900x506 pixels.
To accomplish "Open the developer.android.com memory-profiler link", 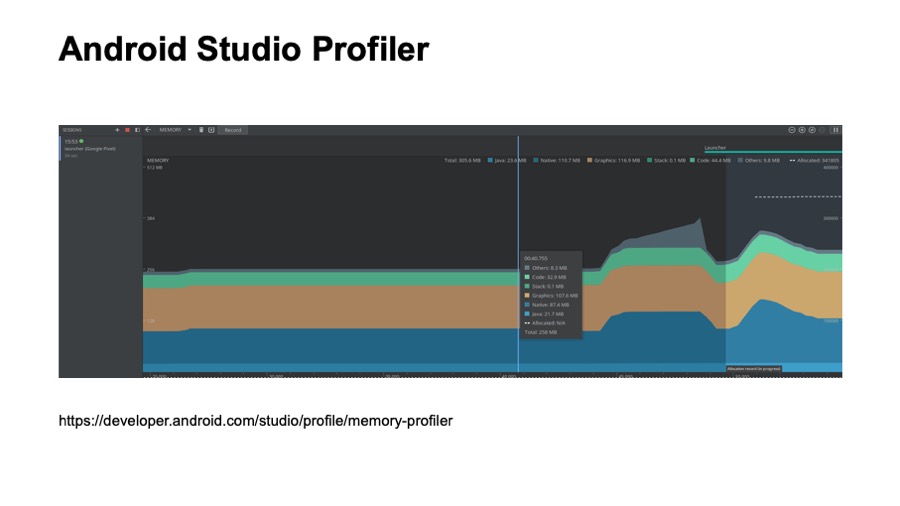I will 256,421.
